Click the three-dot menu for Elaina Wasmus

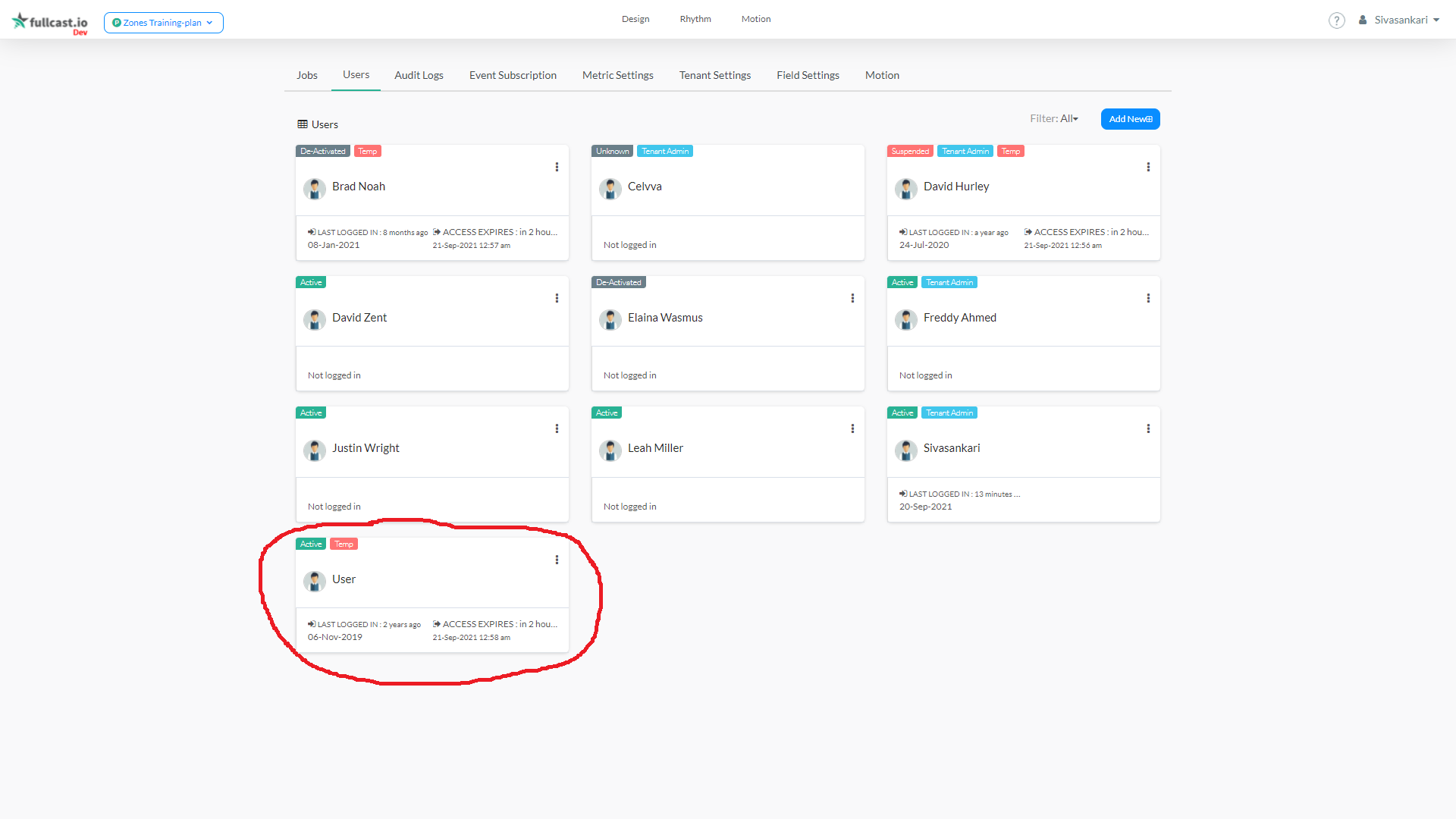pyautogui.click(x=852, y=298)
